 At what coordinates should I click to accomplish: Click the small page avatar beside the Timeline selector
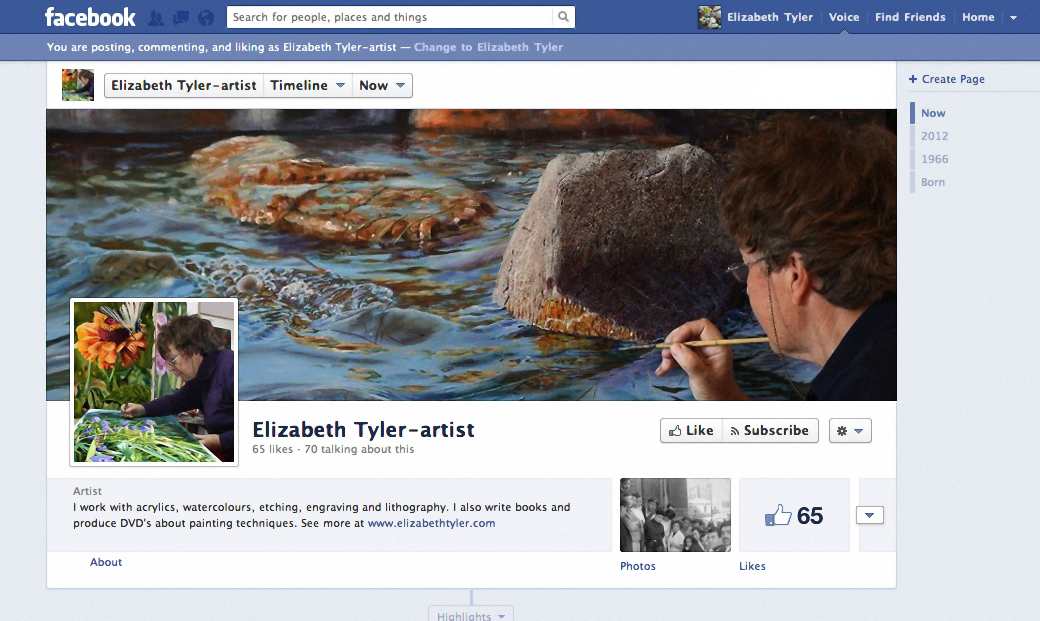(77, 85)
